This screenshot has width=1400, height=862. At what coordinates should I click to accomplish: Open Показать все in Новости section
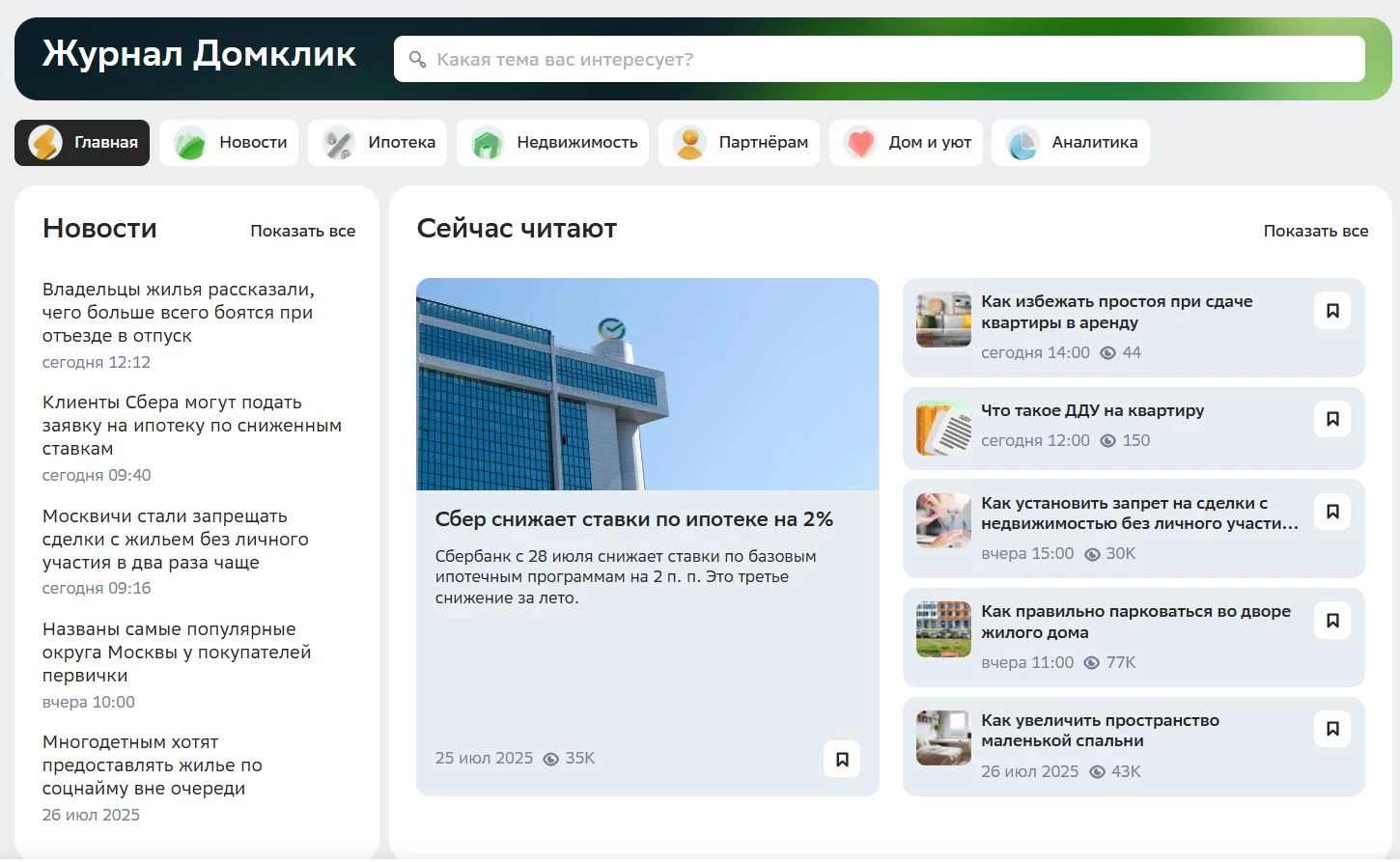(x=303, y=231)
